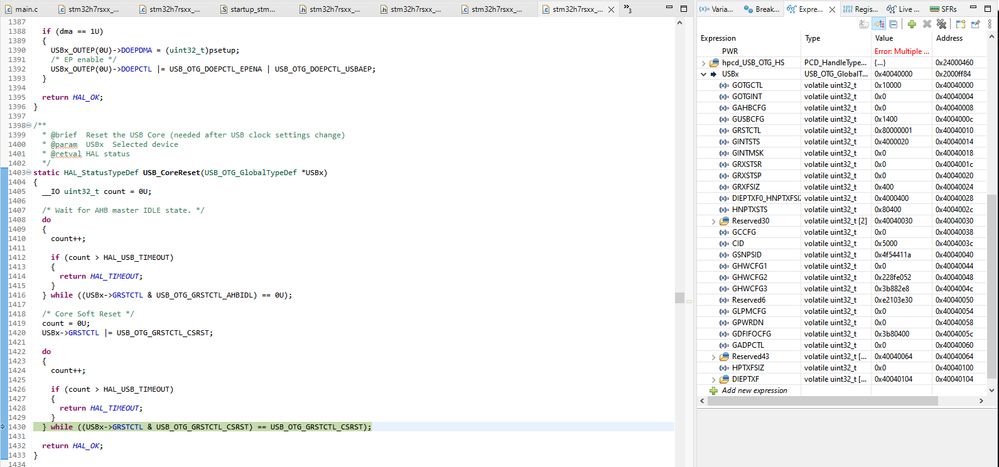999x467 pixels.
Task: Click USB_OTG_GRSTCTL_AHBIDL on line 1416
Action: (206, 296)
